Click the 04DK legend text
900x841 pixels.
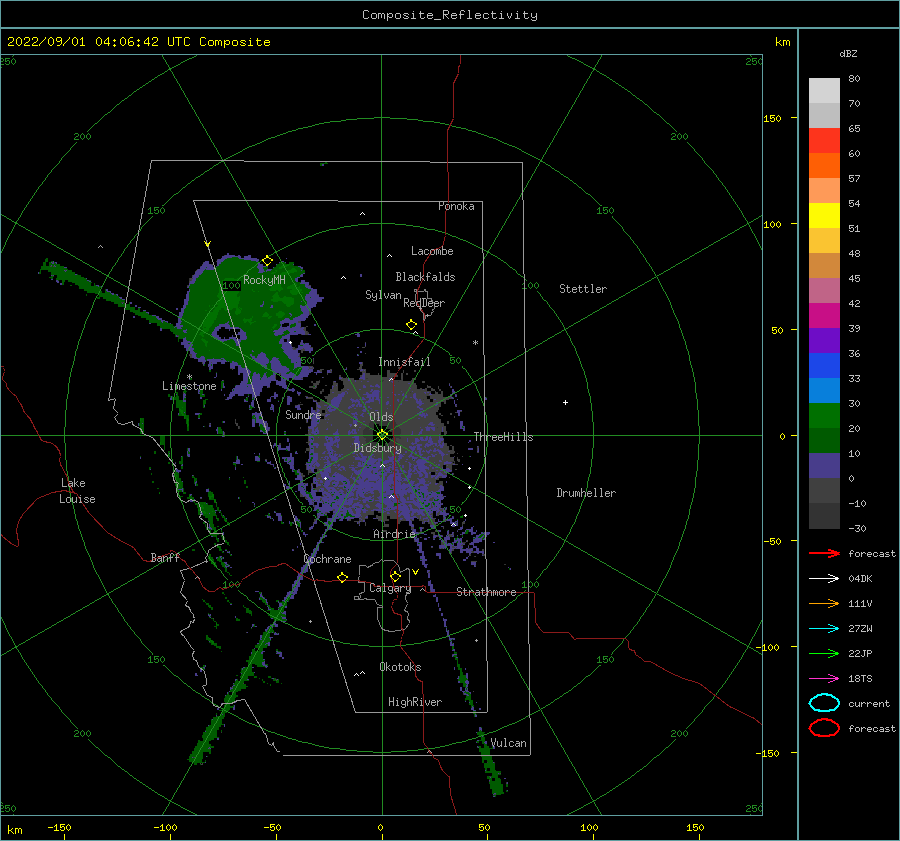point(860,579)
